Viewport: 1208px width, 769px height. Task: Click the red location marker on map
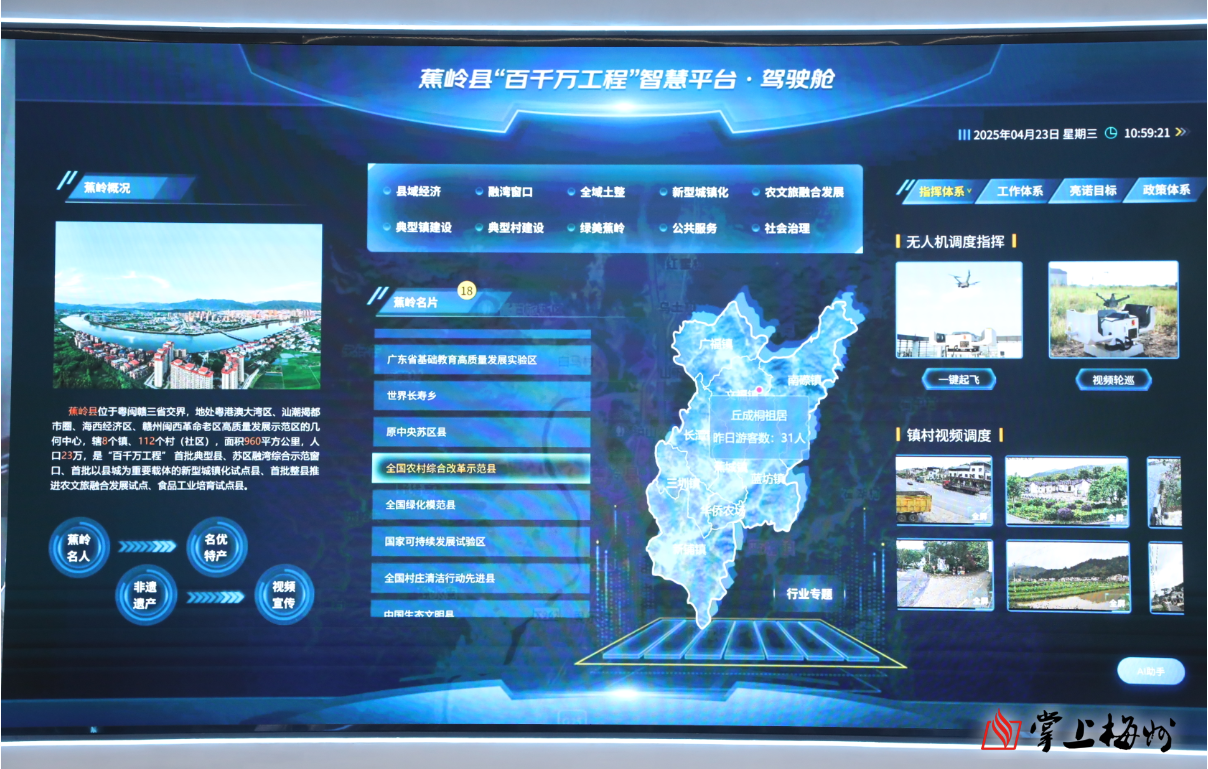coord(758,390)
